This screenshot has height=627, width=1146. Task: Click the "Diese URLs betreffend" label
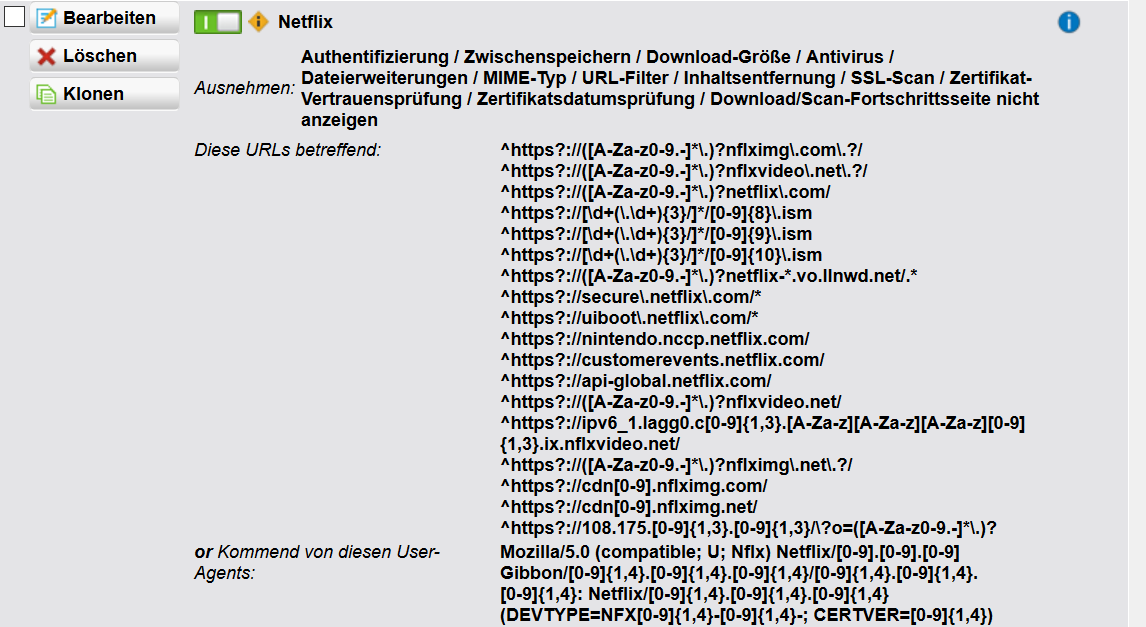coord(289,150)
